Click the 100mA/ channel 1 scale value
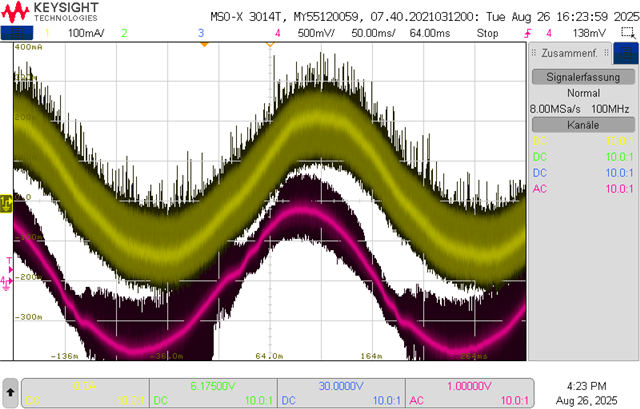Image resolution: width=640 pixels, height=409 pixels. tap(86, 33)
